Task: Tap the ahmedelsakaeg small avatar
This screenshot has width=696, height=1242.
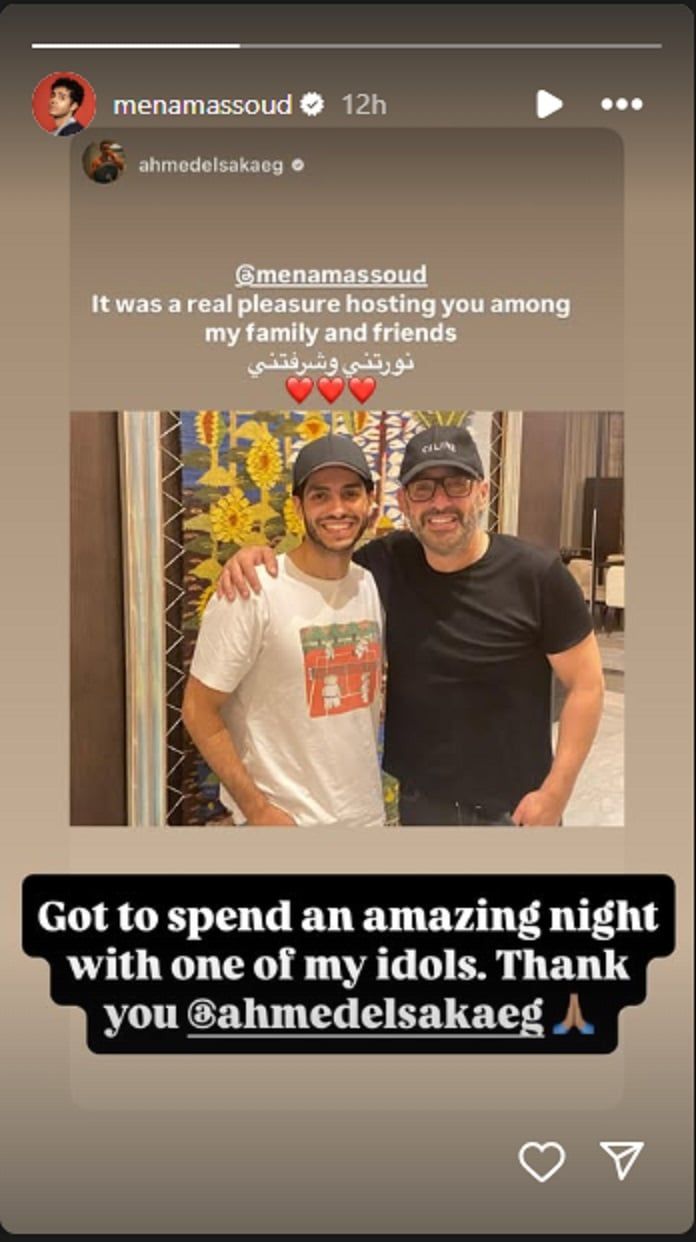Action: [x=104, y=164]
